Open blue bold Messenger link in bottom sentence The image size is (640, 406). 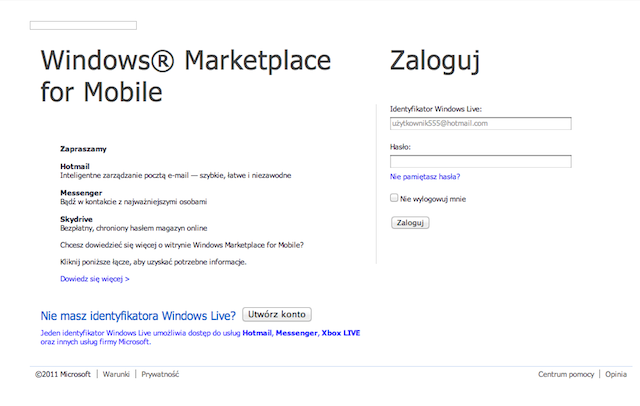tap(296, 333)
